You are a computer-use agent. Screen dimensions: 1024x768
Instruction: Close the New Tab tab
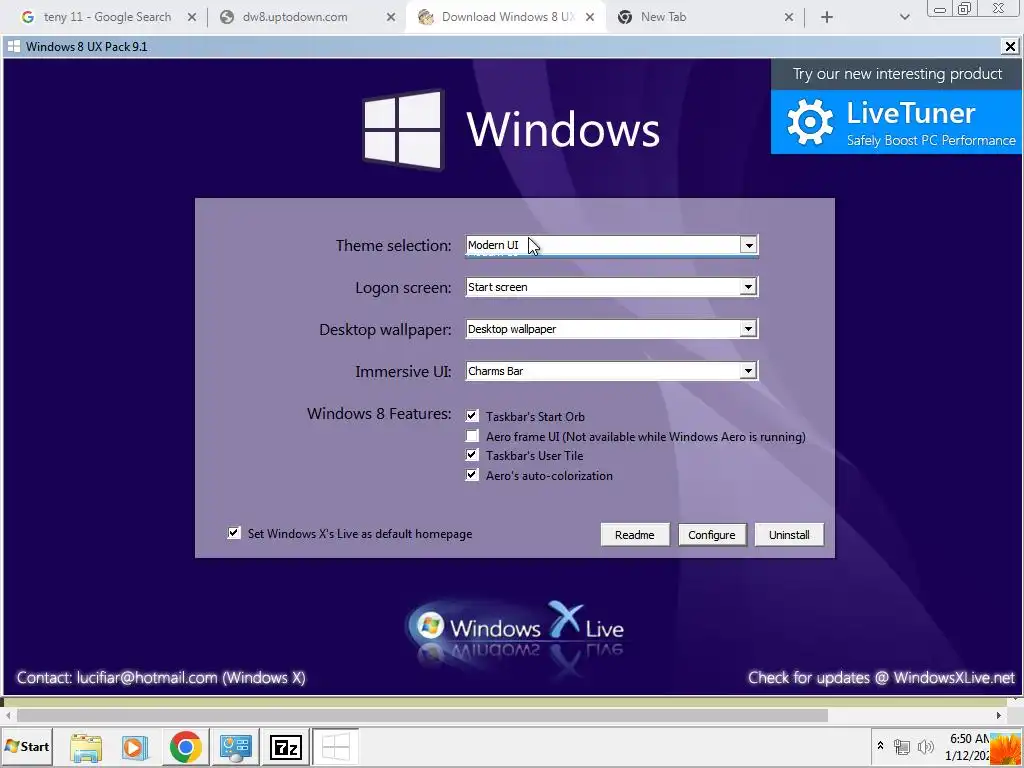tap(789, 17)
